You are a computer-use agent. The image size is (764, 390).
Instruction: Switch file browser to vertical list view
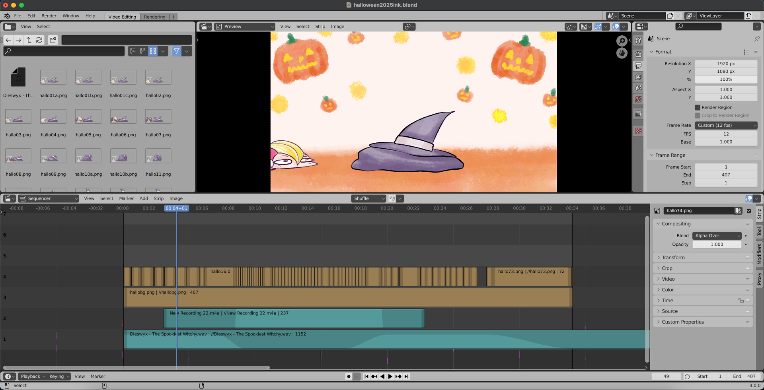pyautogui.click(x=133, y=51)
